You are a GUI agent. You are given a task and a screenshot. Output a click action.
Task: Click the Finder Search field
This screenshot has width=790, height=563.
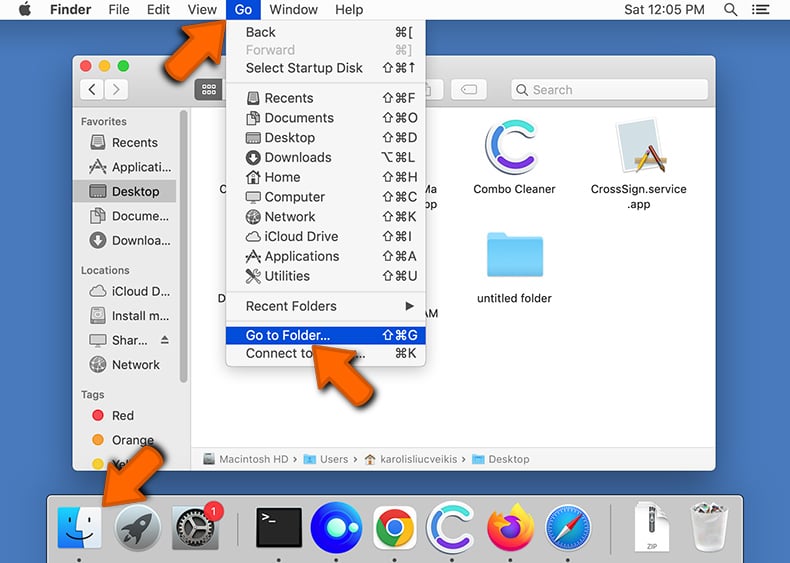(610, 90)
